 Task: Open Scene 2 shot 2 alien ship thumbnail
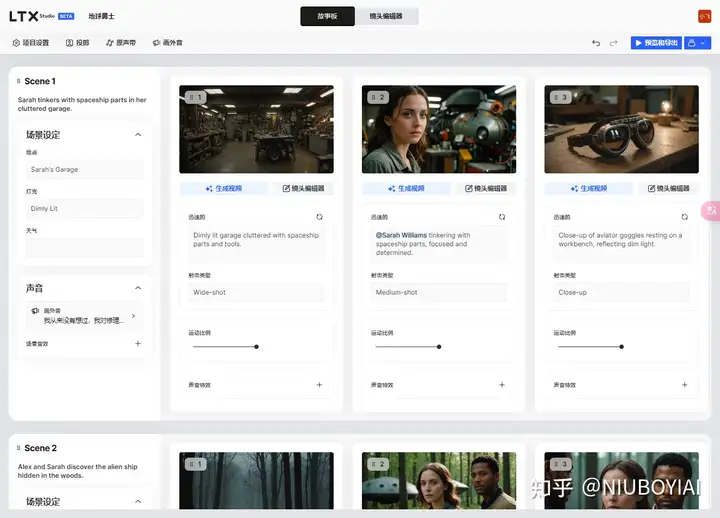(x=439, y=481)
